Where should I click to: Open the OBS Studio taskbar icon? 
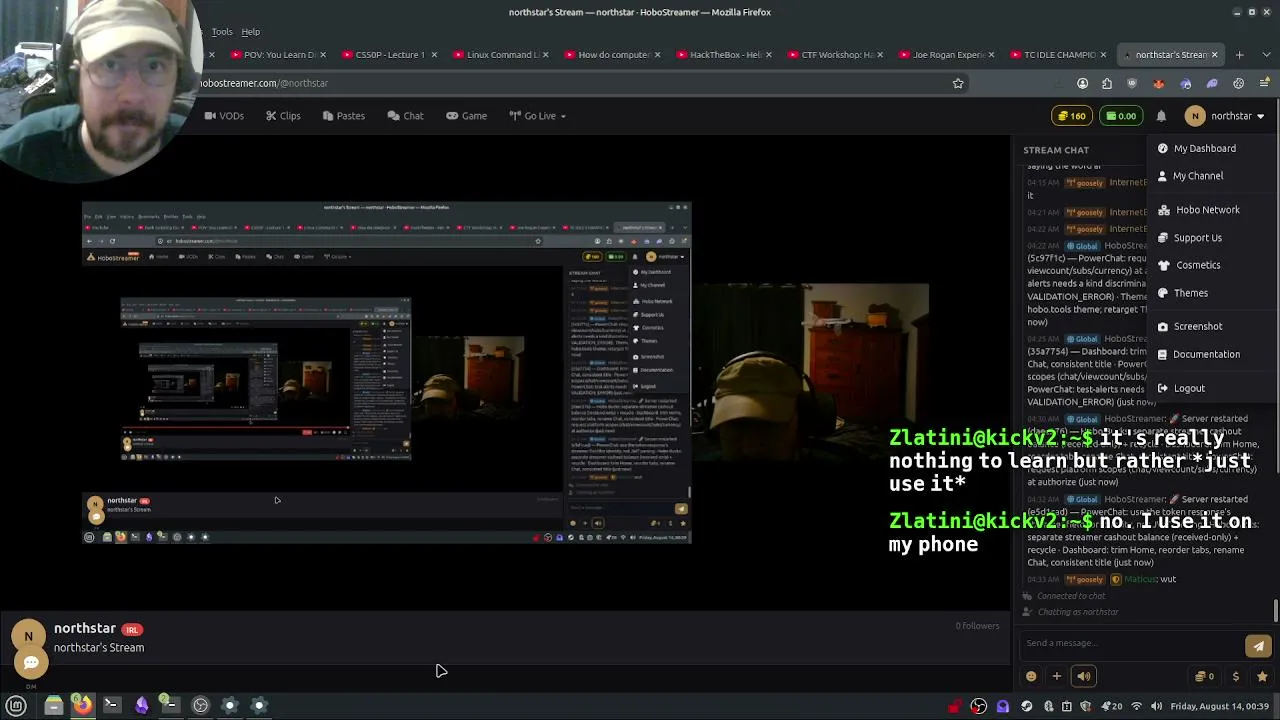(x=200, y=706)
